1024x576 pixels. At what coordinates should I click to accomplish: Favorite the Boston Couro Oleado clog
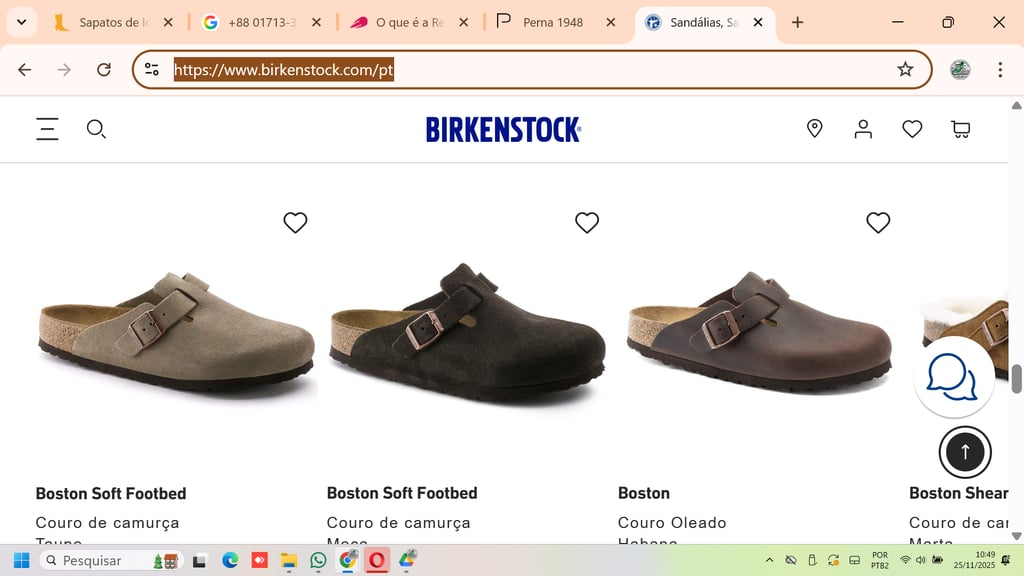tap(878, 223)
